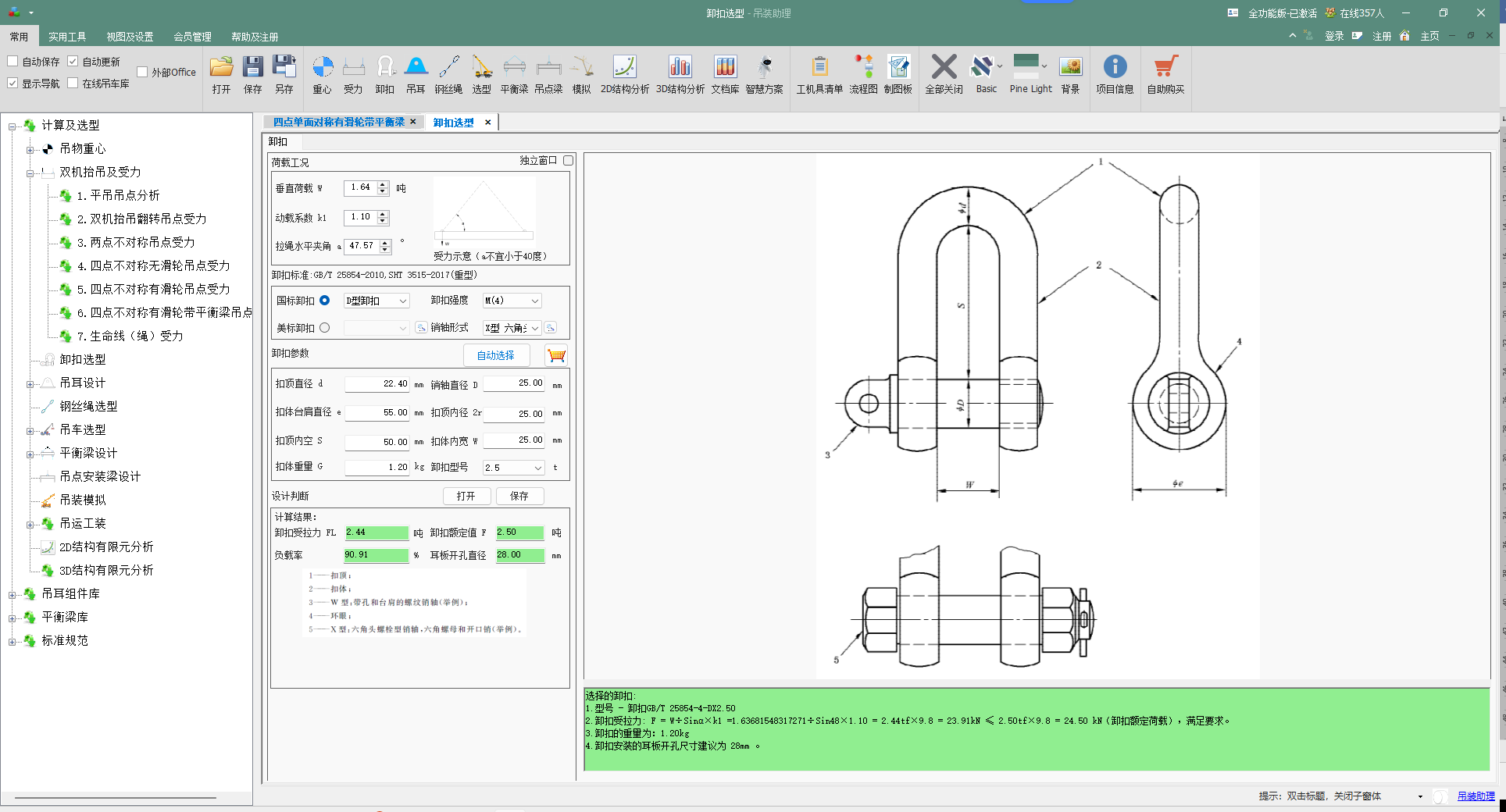This screenshot has height=812, width=1506.
Task: Open the 模拟 simulation tool
Action: [582, 75]
